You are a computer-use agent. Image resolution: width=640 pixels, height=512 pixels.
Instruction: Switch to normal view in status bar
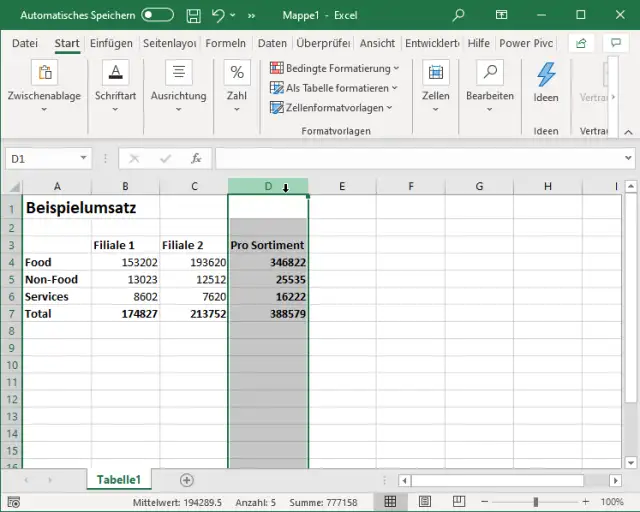pos(391,501)
